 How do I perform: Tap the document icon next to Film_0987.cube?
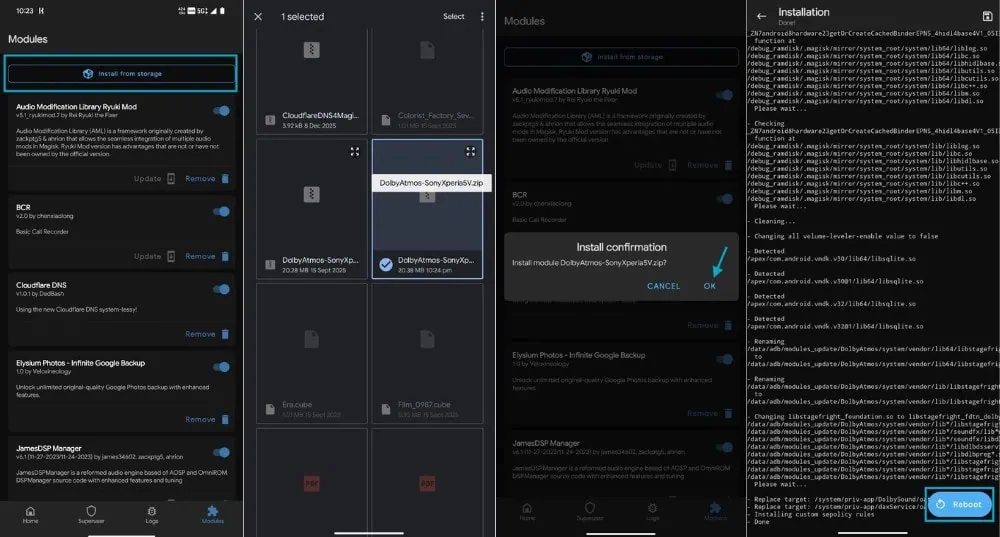point(386,409)
